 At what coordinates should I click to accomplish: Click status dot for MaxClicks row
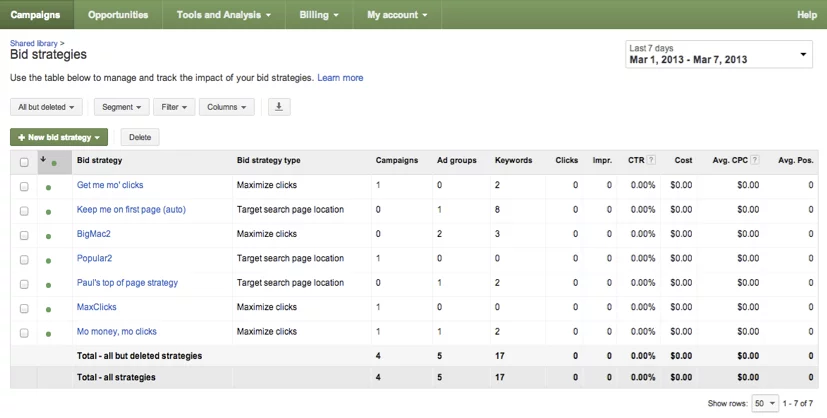click(x=49, y=308)
